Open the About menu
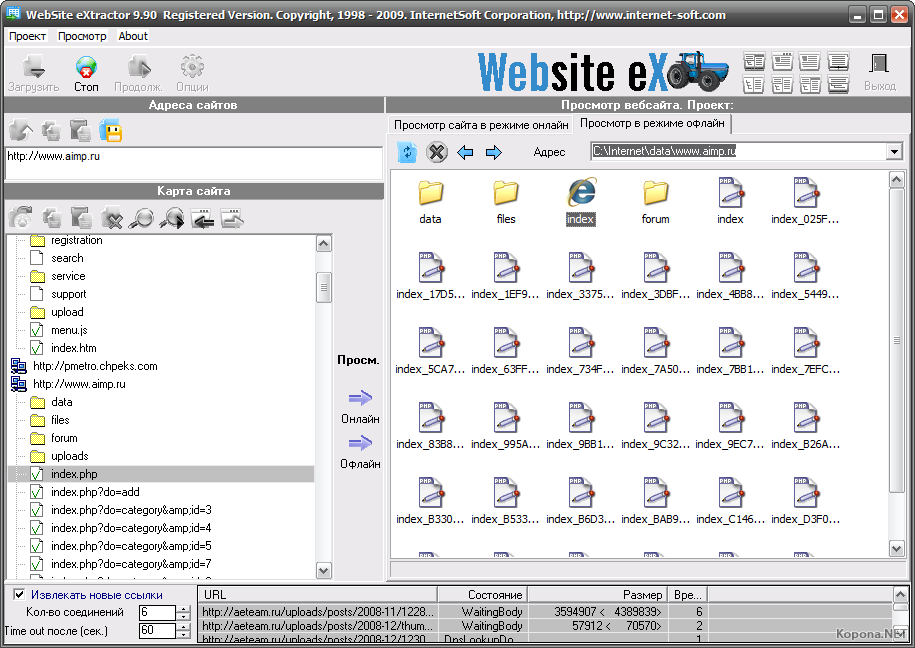Viewport: 915px width, 648px height. coord(133,36)
